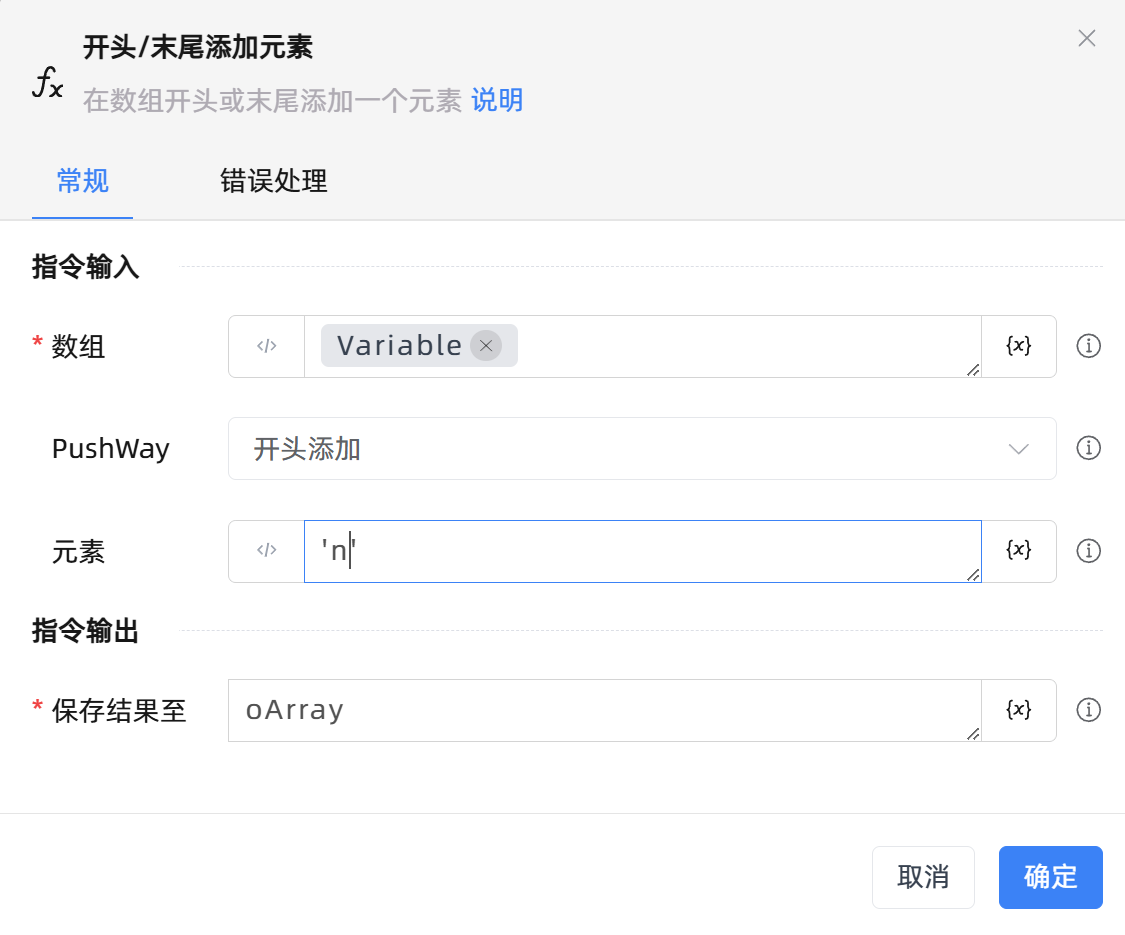Viewport: 1125px width, 935px height.
Task: Open the {x} variable picker for the 数组 field
Action: tap(1018, 346)
